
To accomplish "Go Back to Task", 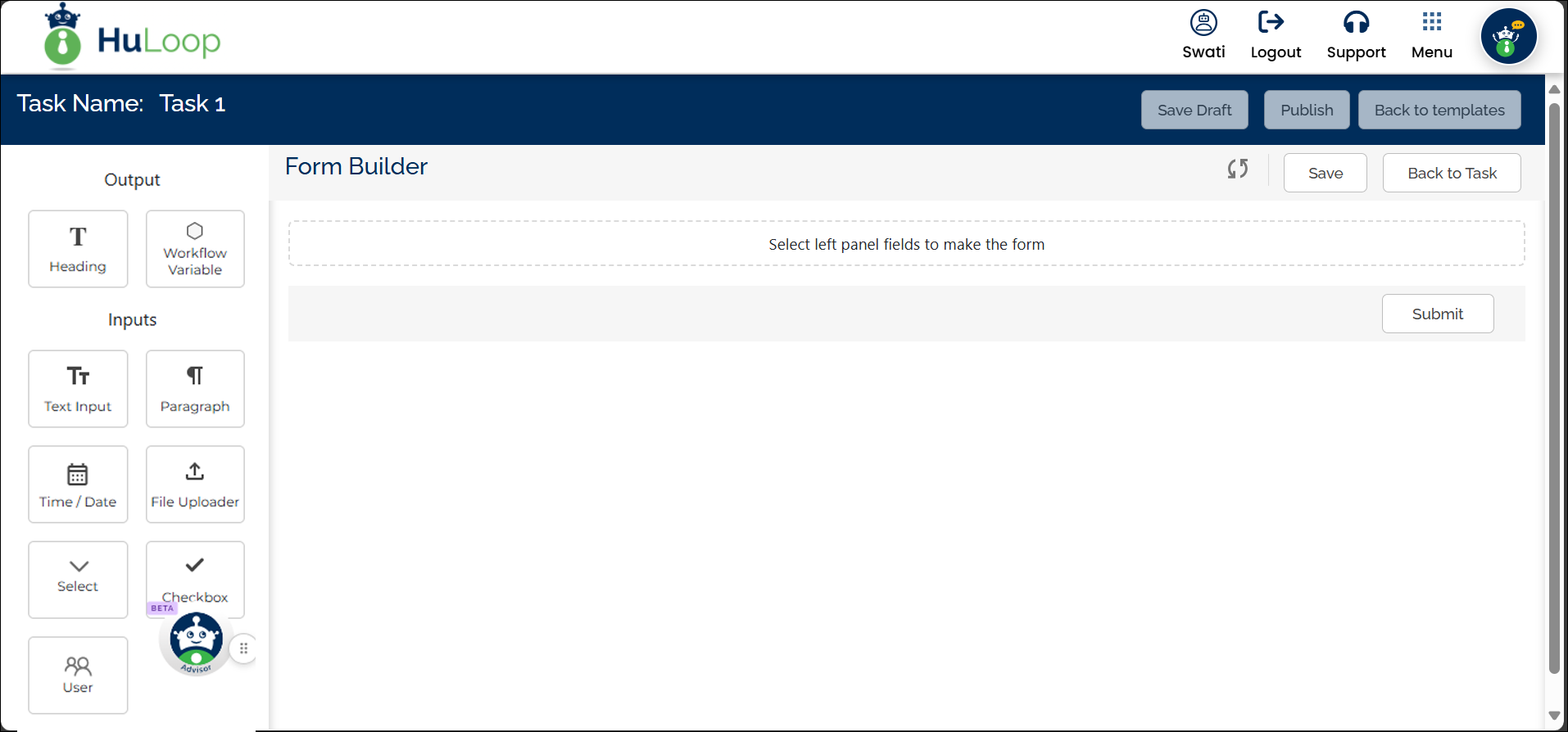I will tap(1451, 173).
